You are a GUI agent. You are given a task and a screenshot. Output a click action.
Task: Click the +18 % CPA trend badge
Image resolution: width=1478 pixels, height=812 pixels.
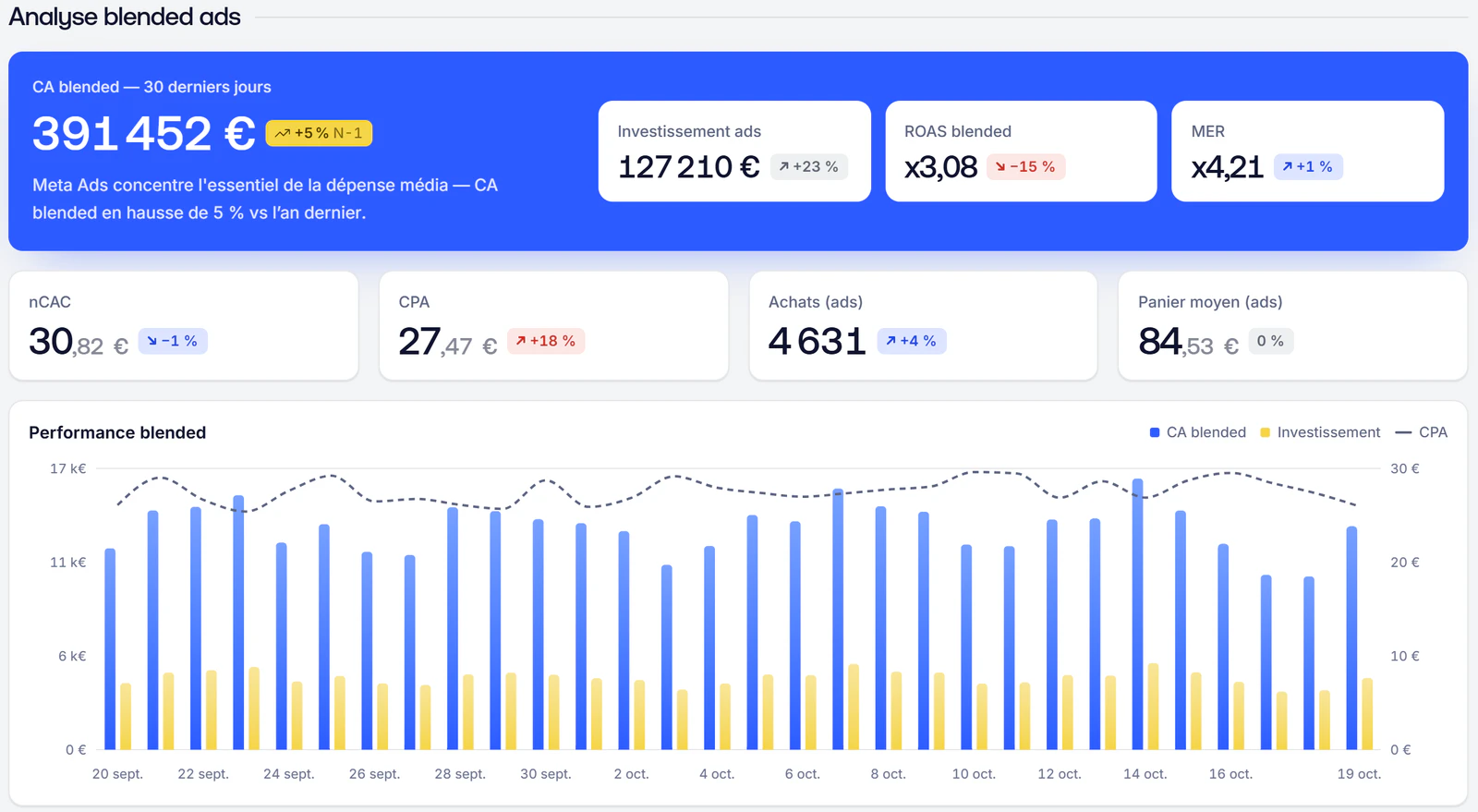pos(546,341)
